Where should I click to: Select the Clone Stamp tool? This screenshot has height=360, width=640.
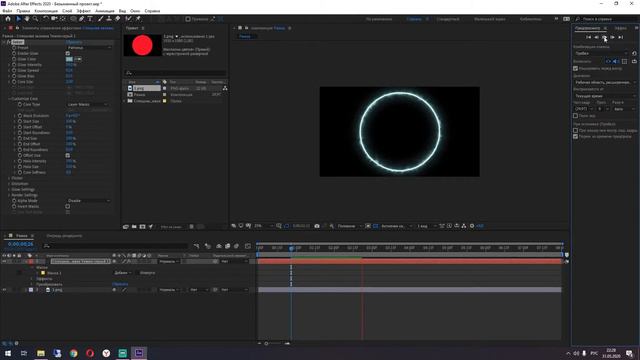pos(109,19)
